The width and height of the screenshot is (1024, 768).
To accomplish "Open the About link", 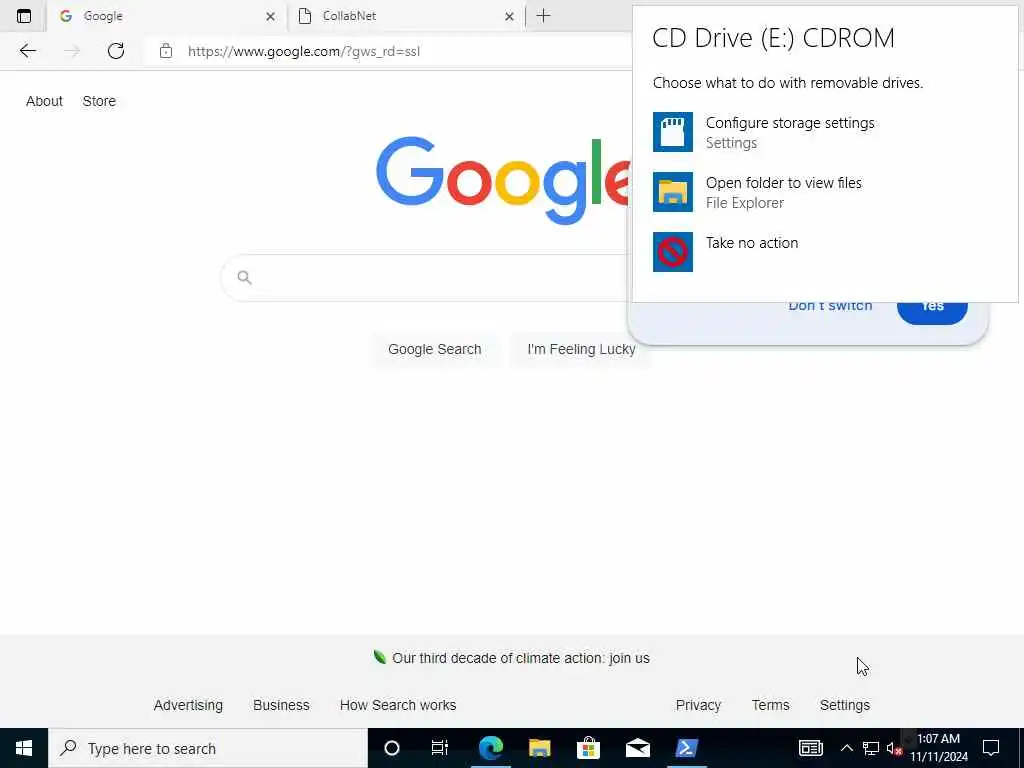I will (x=44, y=101).
